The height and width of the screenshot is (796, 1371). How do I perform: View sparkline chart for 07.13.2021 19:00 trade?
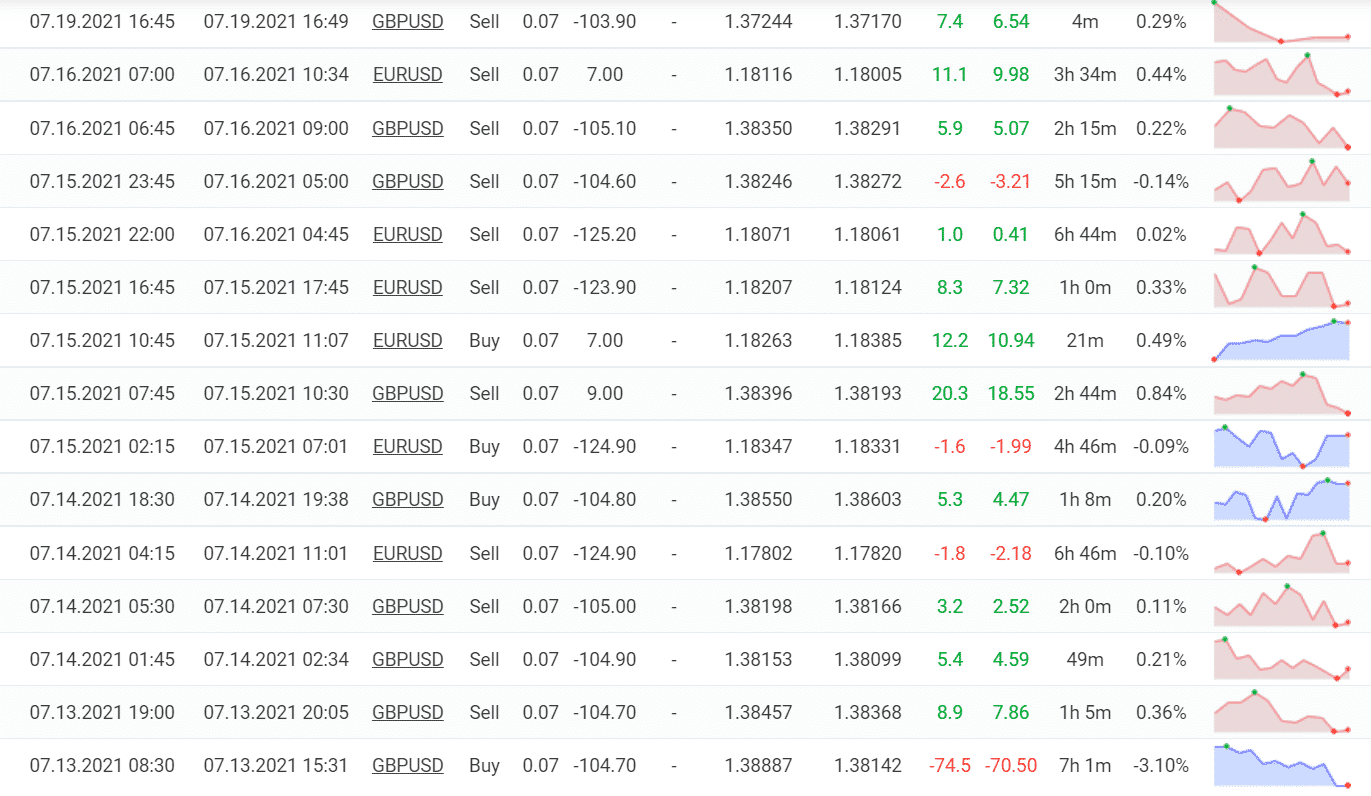1282,711
